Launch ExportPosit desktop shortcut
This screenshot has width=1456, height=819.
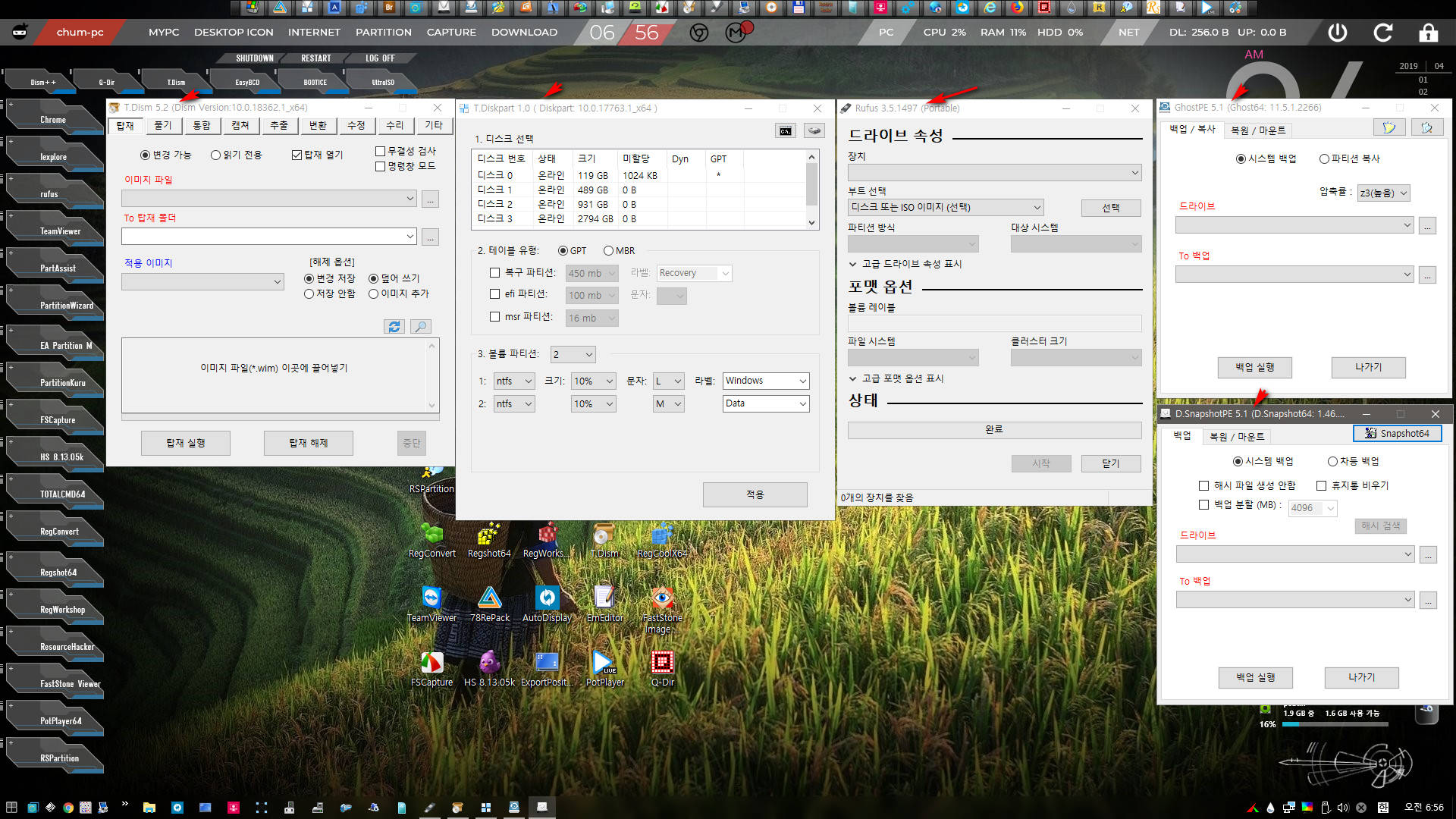(547, 668)
